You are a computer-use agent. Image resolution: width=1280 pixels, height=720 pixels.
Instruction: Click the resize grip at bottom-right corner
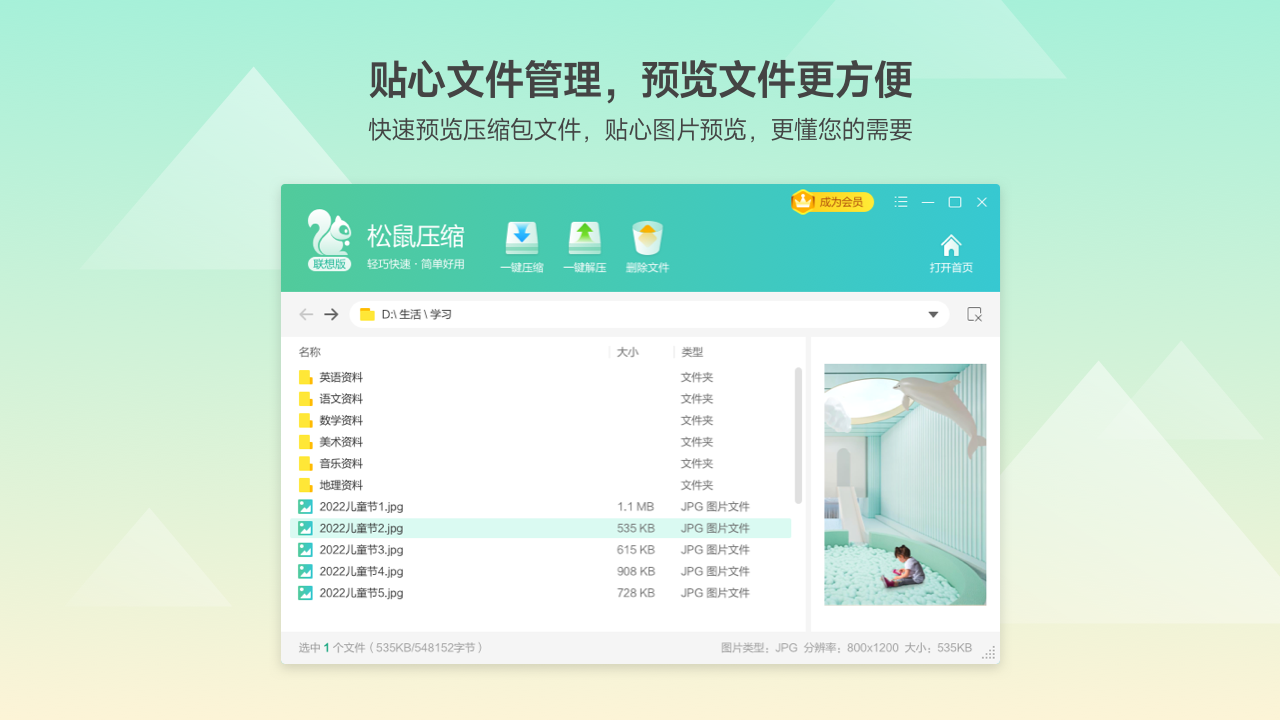point(989,652)
